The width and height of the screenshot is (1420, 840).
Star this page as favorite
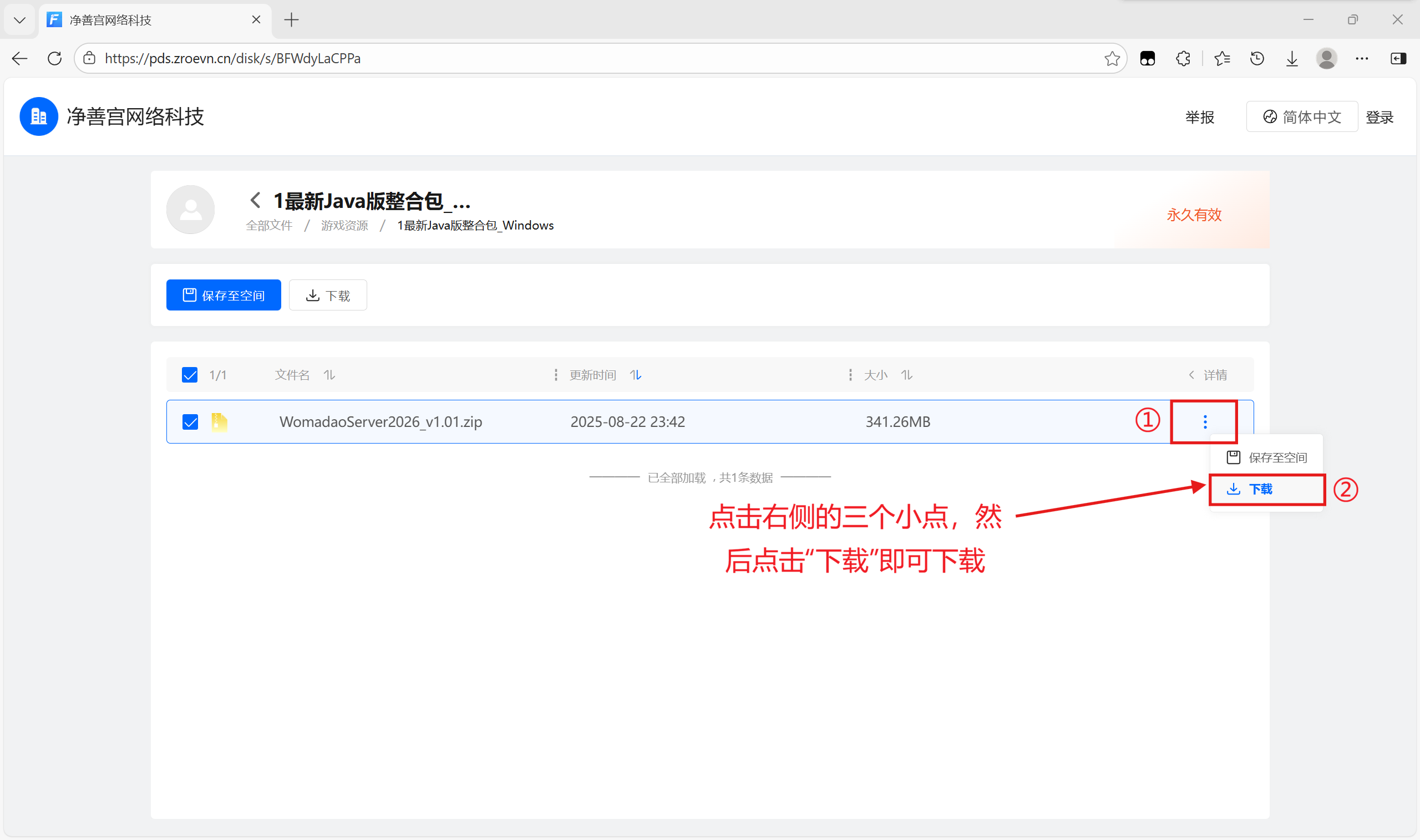(x=1112, y=58)
